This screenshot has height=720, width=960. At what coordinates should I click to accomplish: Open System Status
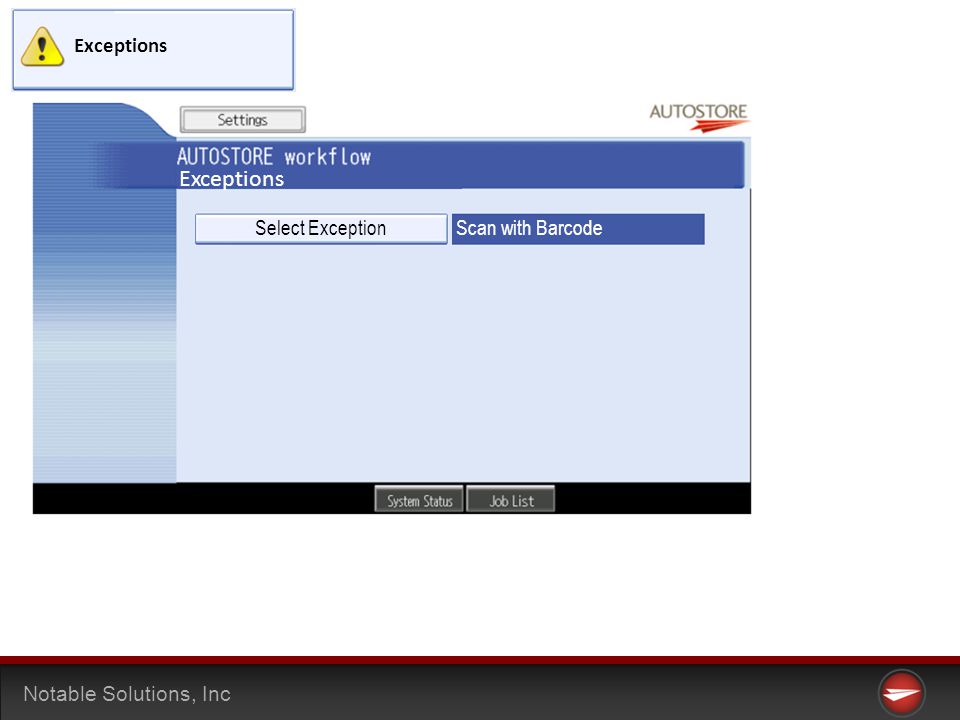click(419, 499)
